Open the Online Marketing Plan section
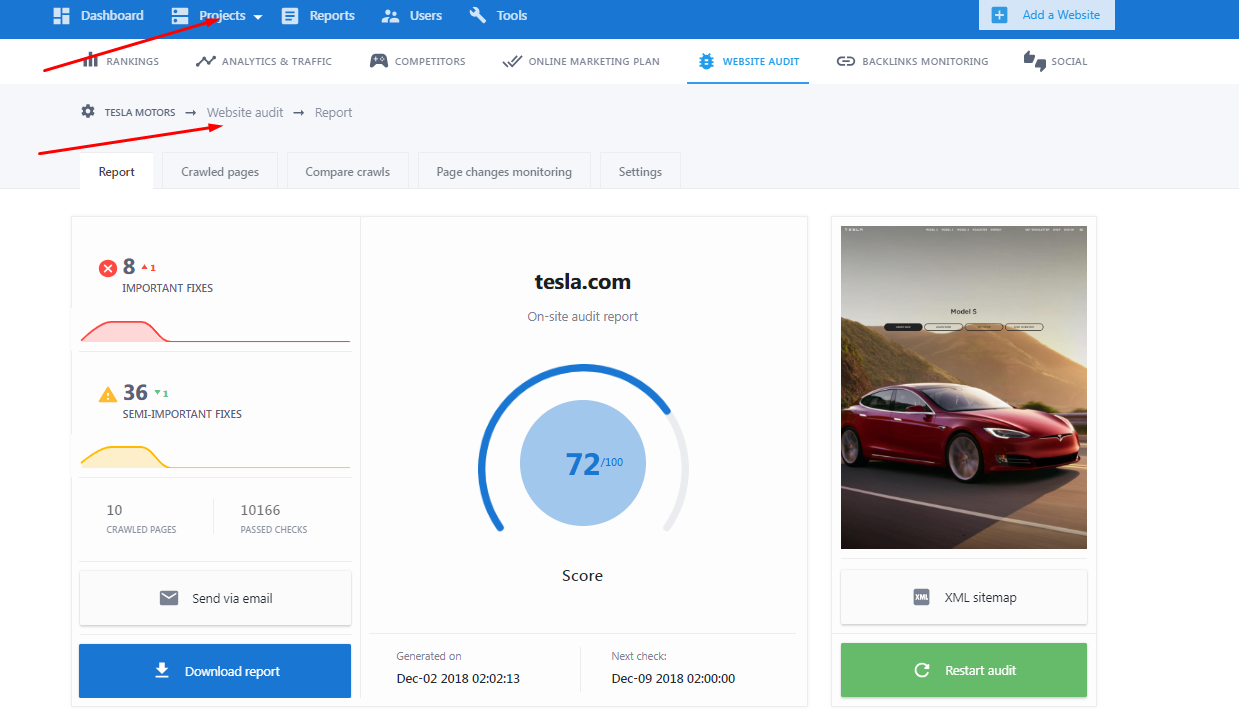Image resolution: width=1239 pixels, height=712 pixels. click(x=581, y=61)
